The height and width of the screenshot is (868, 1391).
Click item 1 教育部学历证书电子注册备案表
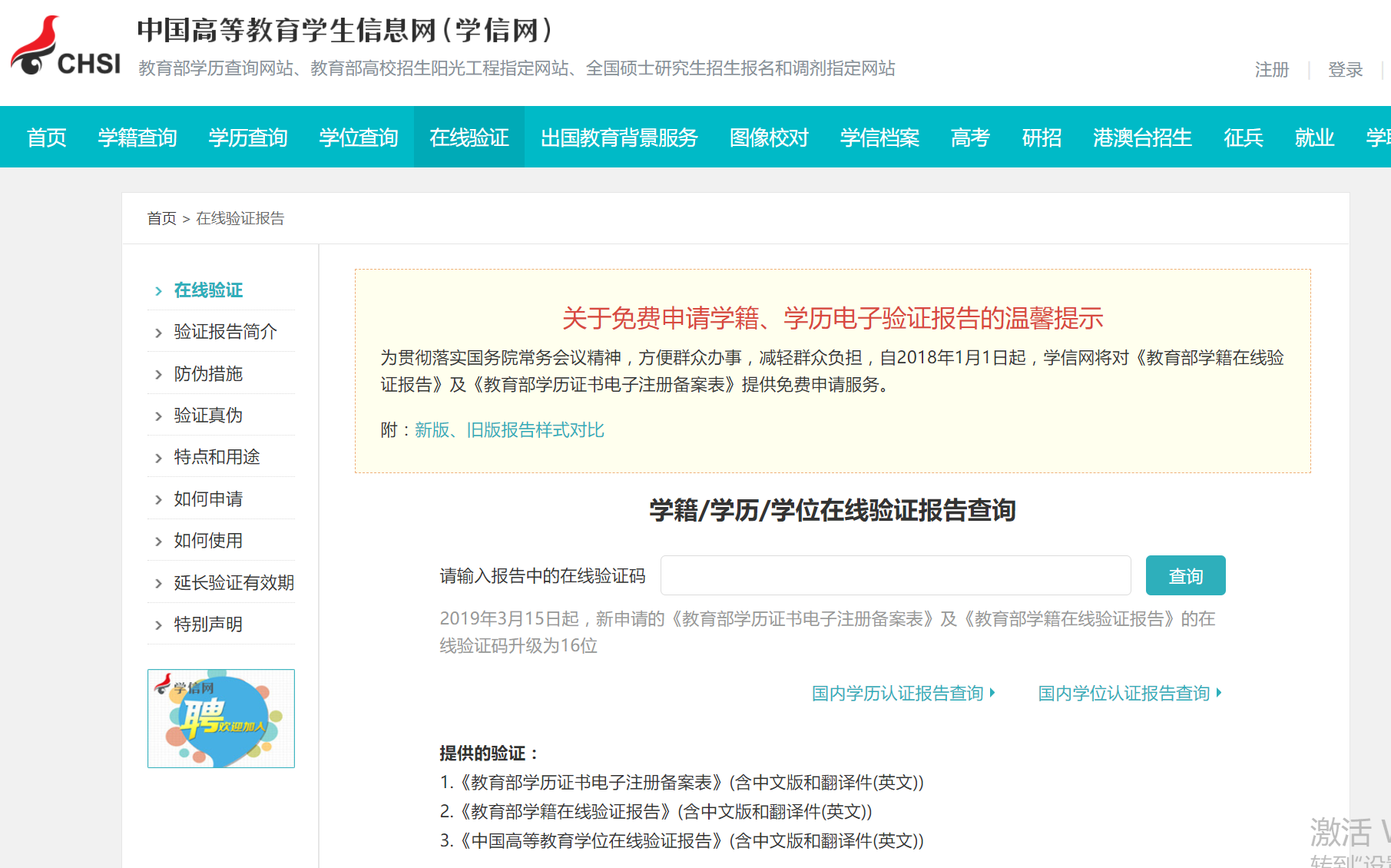click(x=681, y=783)
